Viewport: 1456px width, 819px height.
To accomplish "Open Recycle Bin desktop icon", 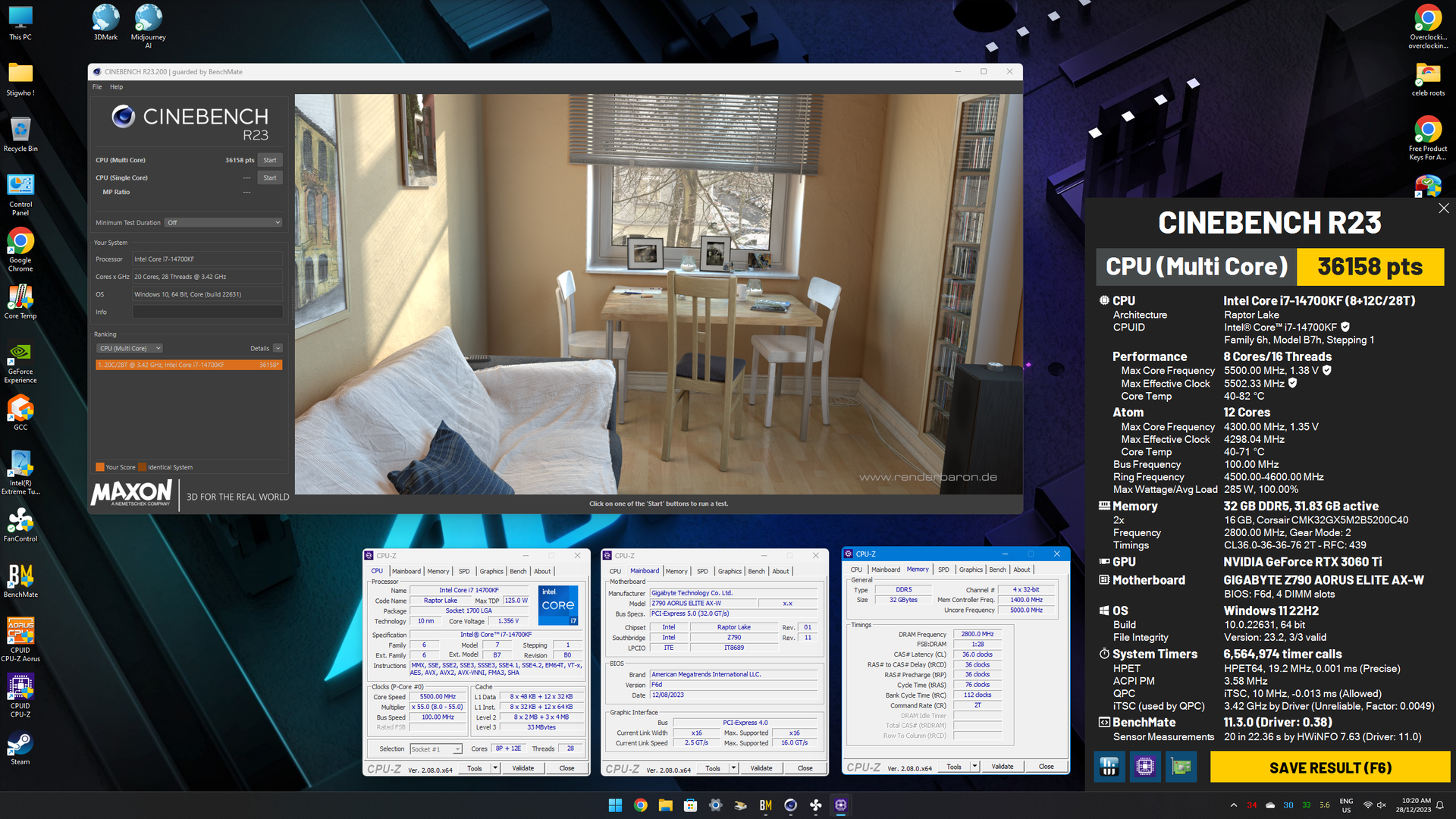I will [20, 134].
